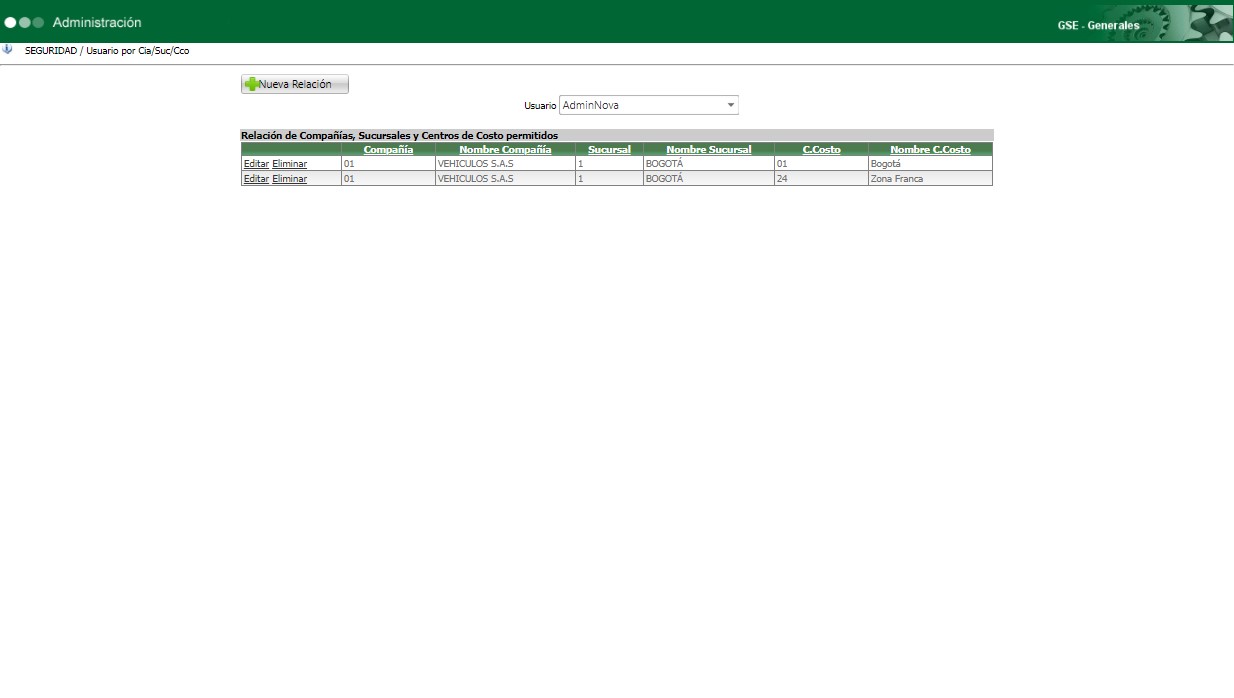Sort by Nombre Compañía column header
Viewport: 1234px width, 698px height.
point(505,149)
